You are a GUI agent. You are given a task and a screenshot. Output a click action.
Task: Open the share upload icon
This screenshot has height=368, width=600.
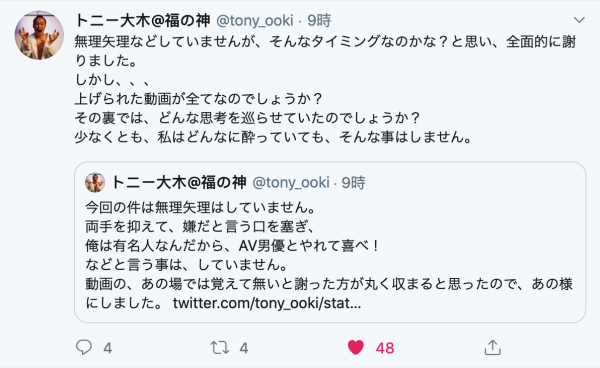492,347
